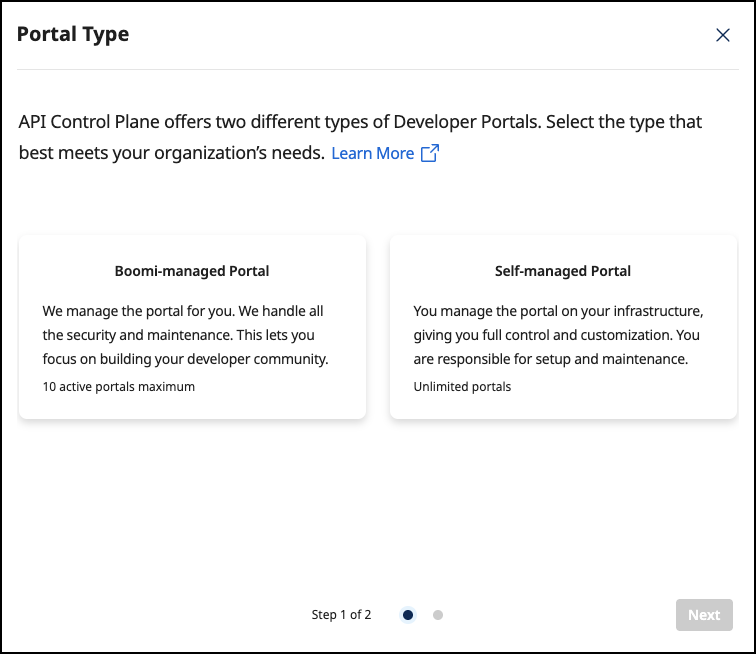Viewport: 756px width, 654px height.
Task: Click the active first step dot
Action: (x=408, y=615)
